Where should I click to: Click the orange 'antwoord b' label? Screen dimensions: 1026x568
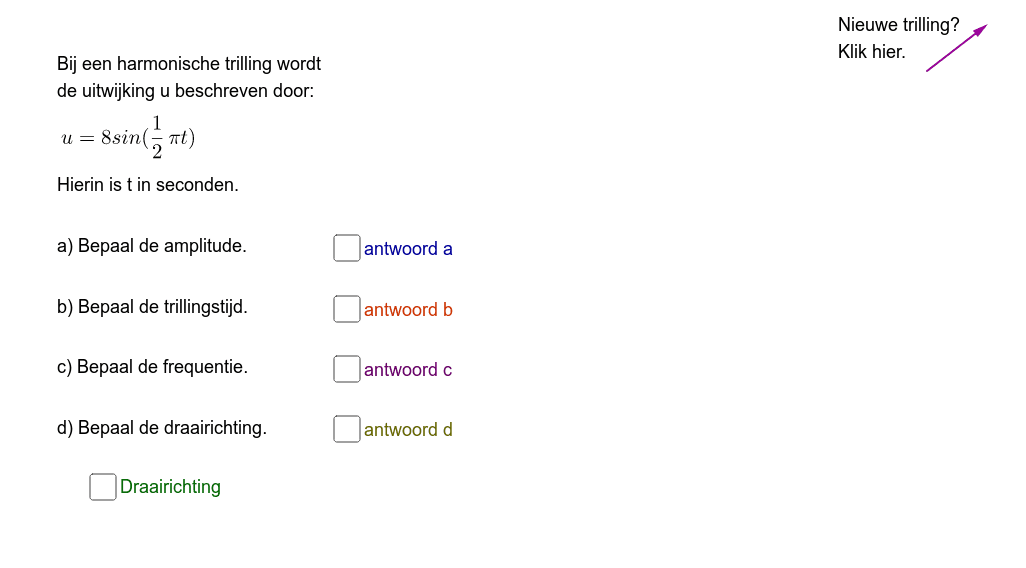[408, 310]
